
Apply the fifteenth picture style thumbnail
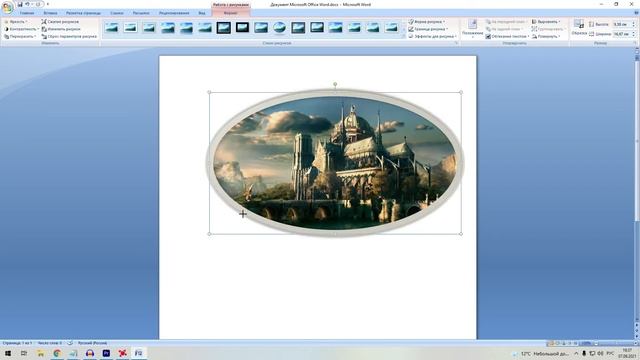click(373, 28)
